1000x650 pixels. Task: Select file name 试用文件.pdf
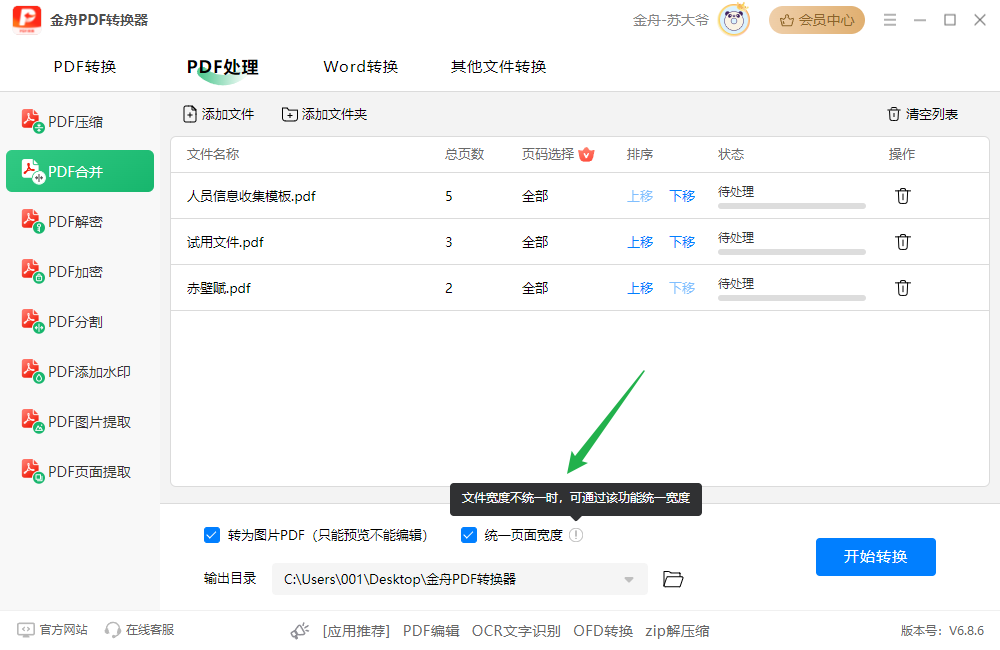[x=225, y=242]
